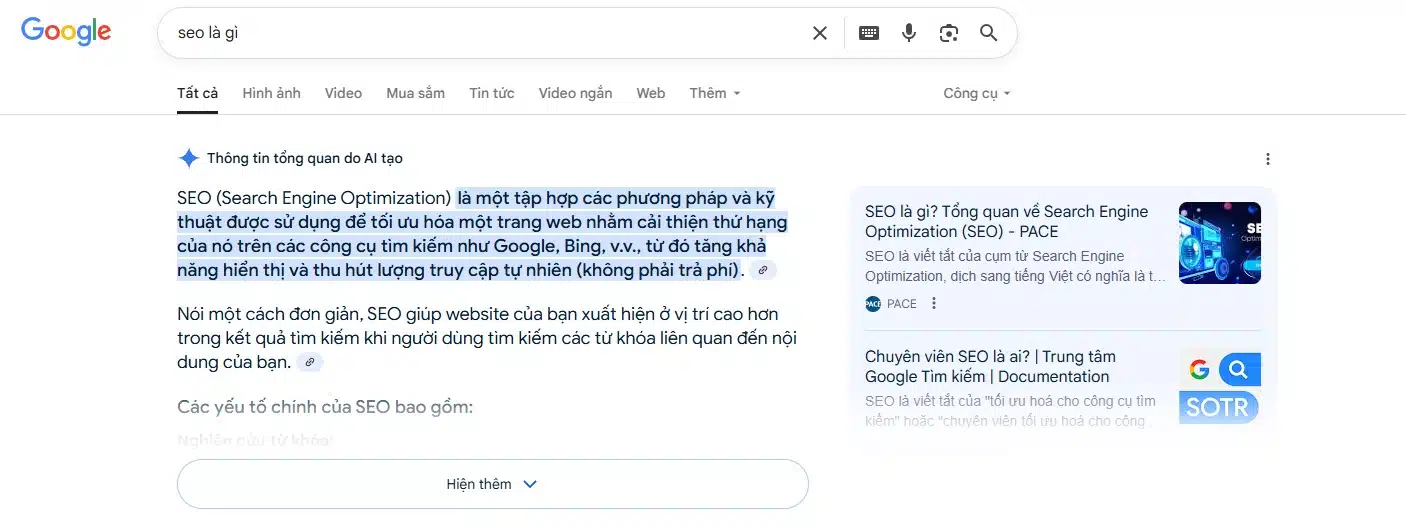Open search by image (Lens) icon
This screenshot has width=1406, height=527.
click(x=949, y=33)
